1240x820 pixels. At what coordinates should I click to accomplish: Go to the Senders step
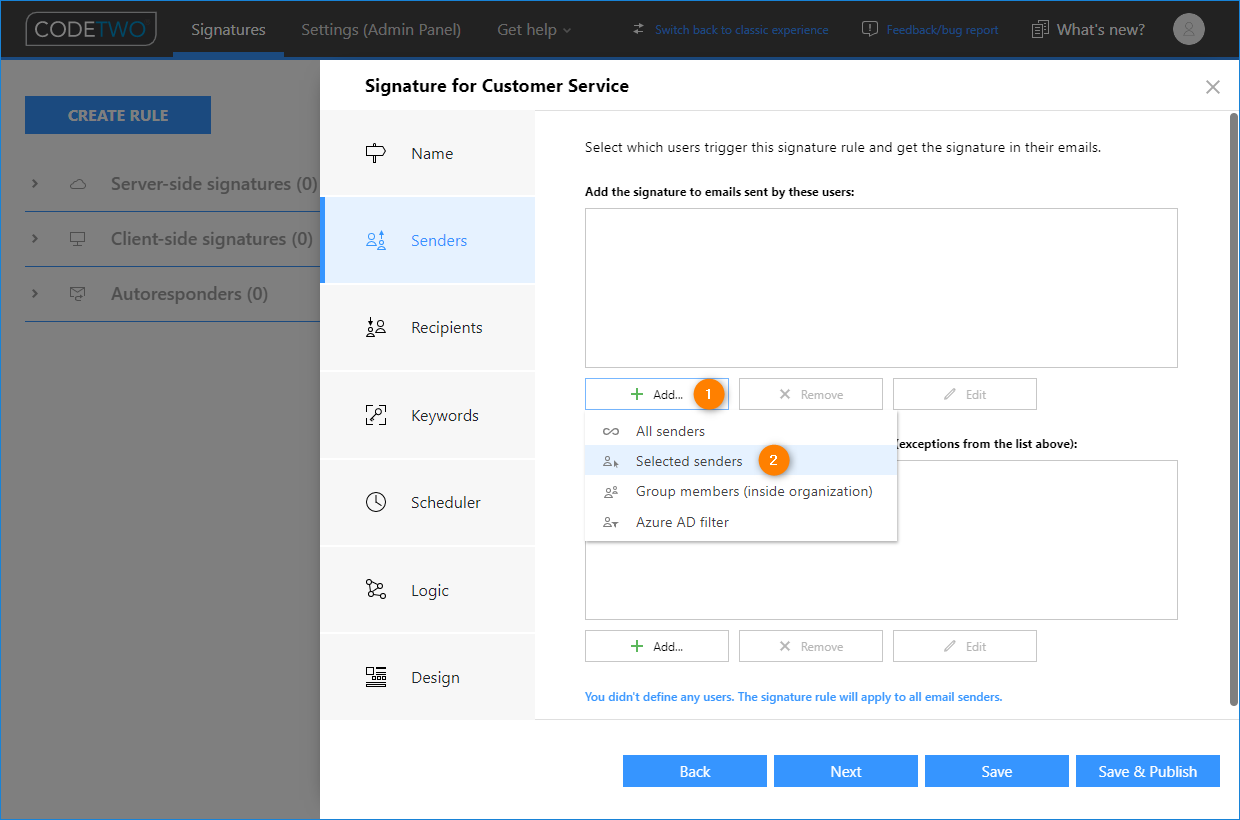[428, 240]
